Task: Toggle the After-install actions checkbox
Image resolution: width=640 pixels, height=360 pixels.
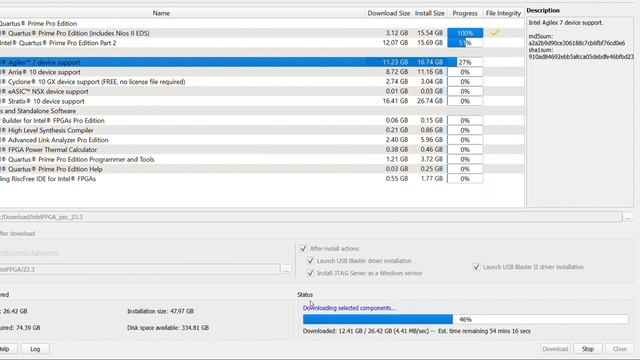Action: click(303, 248)
